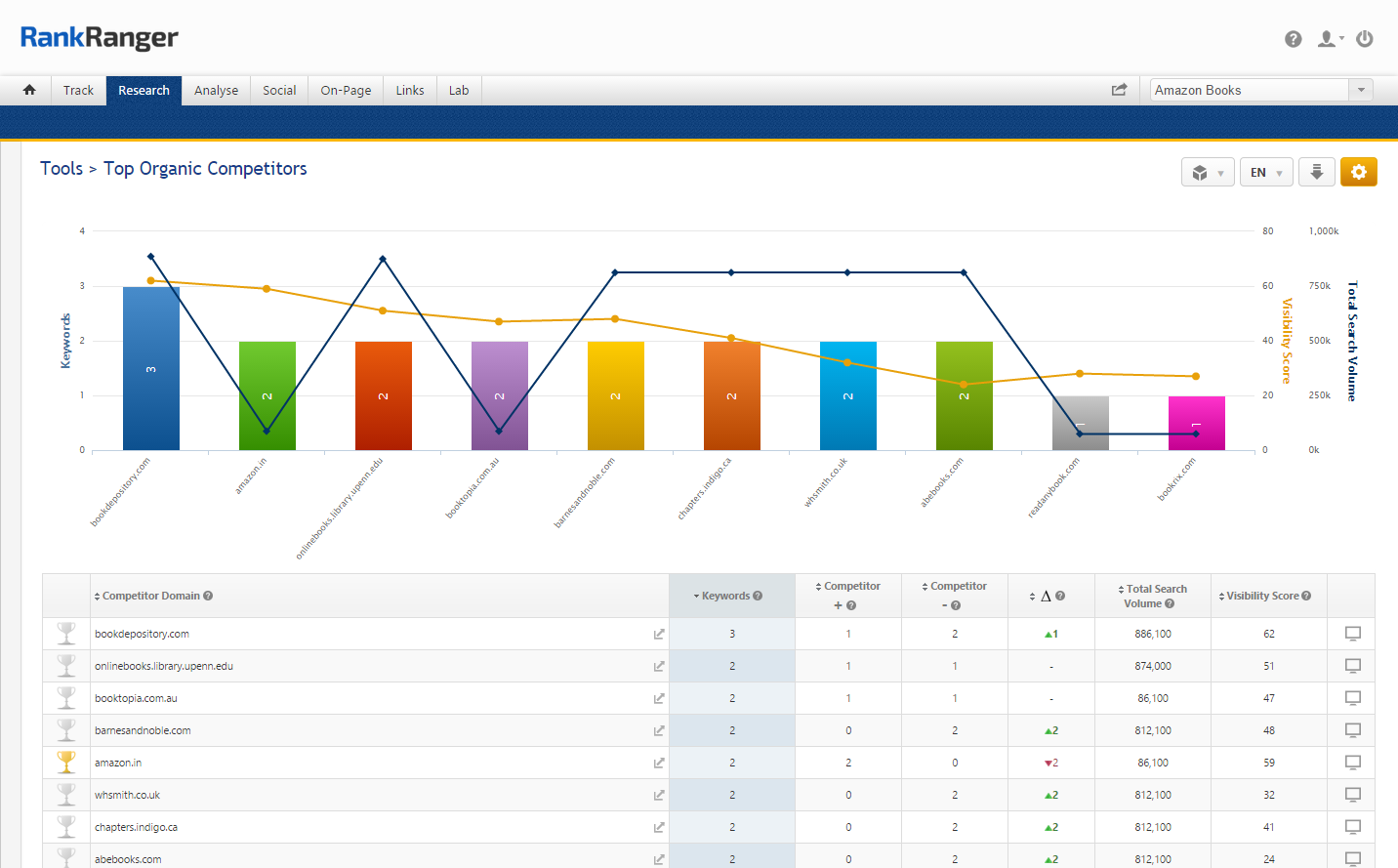Click the monitor icon for amazon.in row
The image size is (1398, 868).
[x=1352, y=763]
